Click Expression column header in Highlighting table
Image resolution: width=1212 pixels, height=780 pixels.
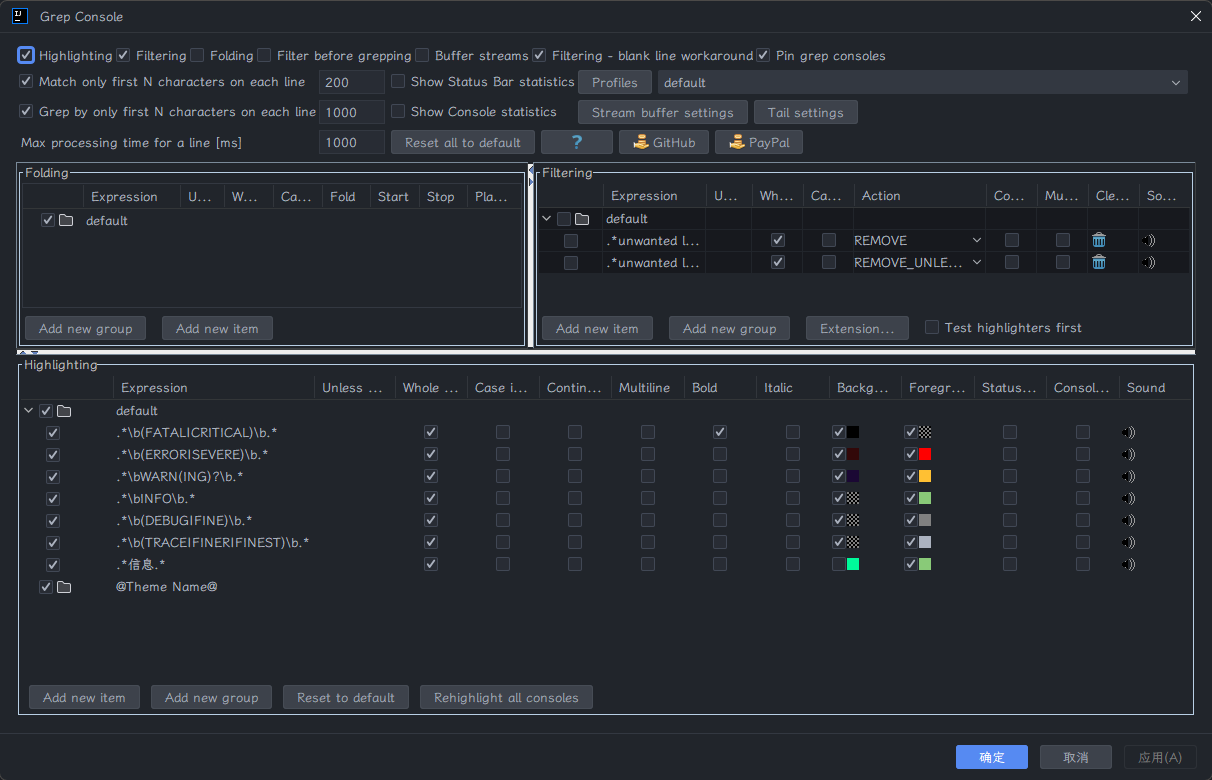154,388
